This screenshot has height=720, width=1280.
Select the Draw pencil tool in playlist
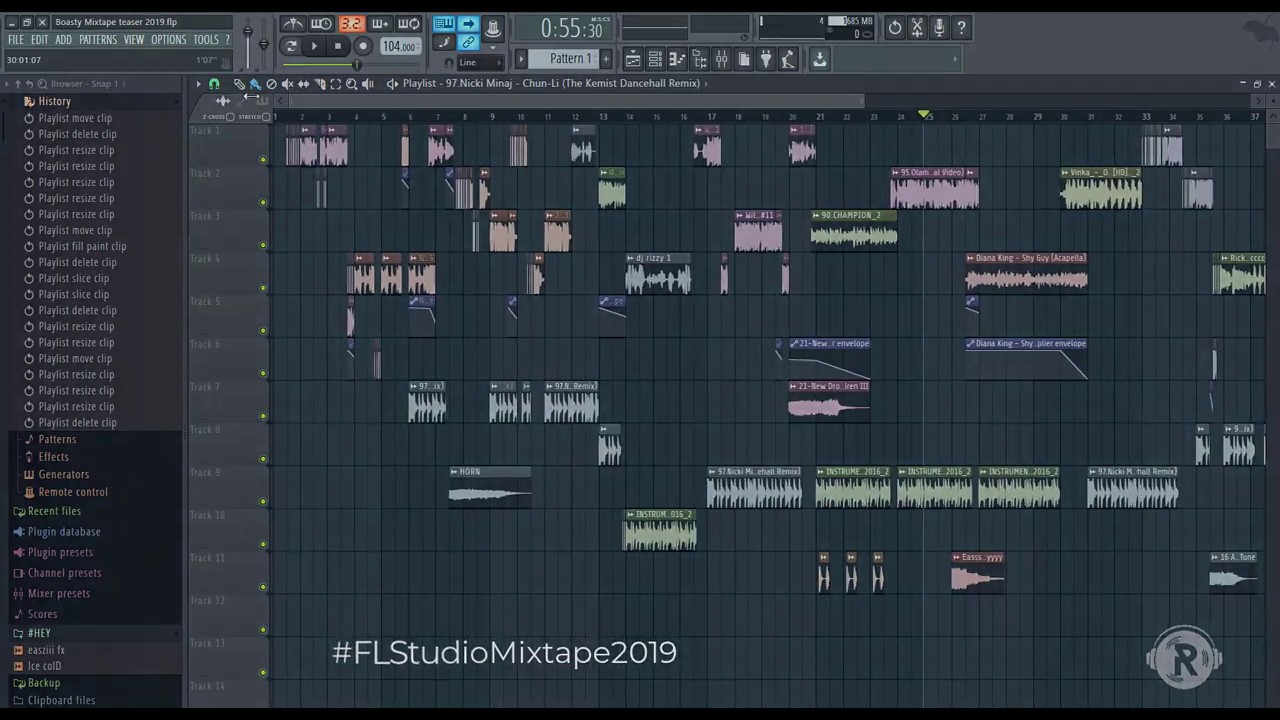pos(239,84)
